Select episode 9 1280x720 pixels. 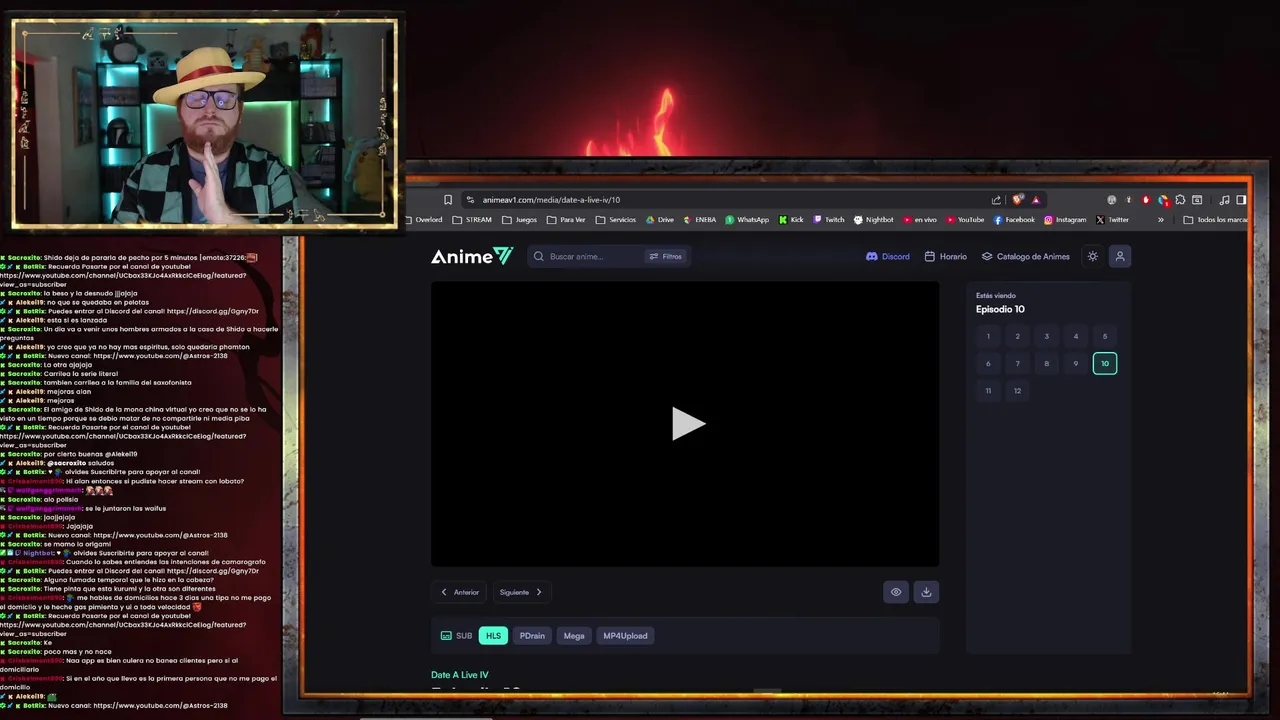(1076, 363)
